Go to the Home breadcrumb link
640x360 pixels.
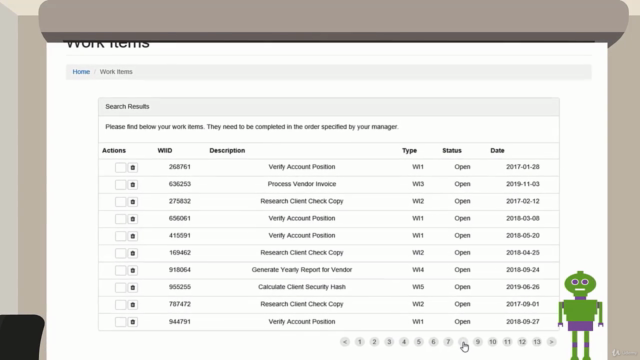click(81, 71)
